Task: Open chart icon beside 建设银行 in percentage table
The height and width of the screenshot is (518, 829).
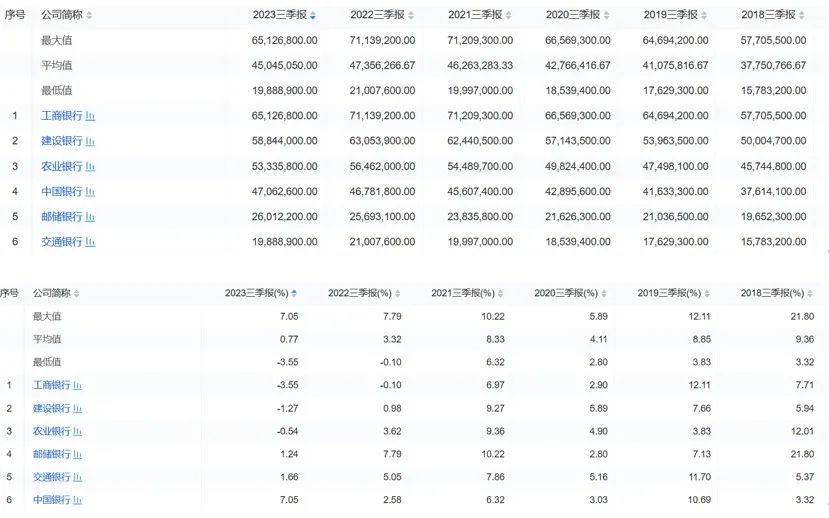Action: click(x=77, y=409)
